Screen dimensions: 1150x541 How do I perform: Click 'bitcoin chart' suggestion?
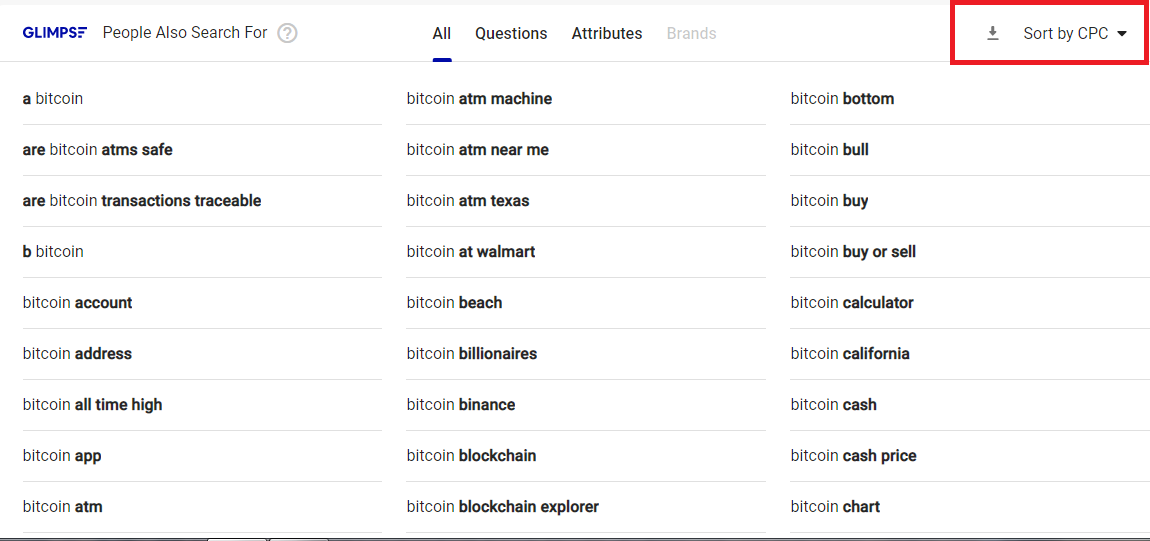coord(835,507)
